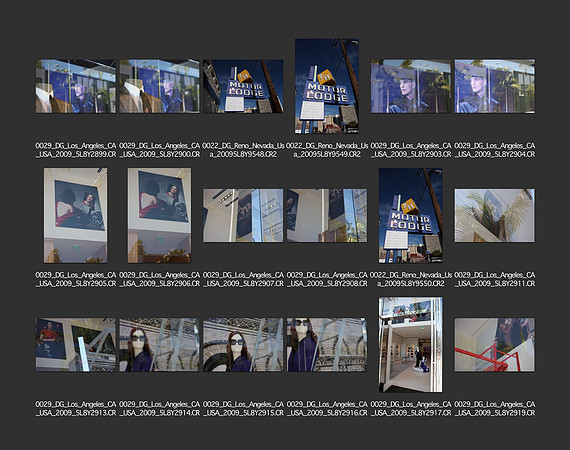Open Motor Lodge thumbnail 5L8Y9548
Viewport: 570px width, 450px height.
point(243,87)
